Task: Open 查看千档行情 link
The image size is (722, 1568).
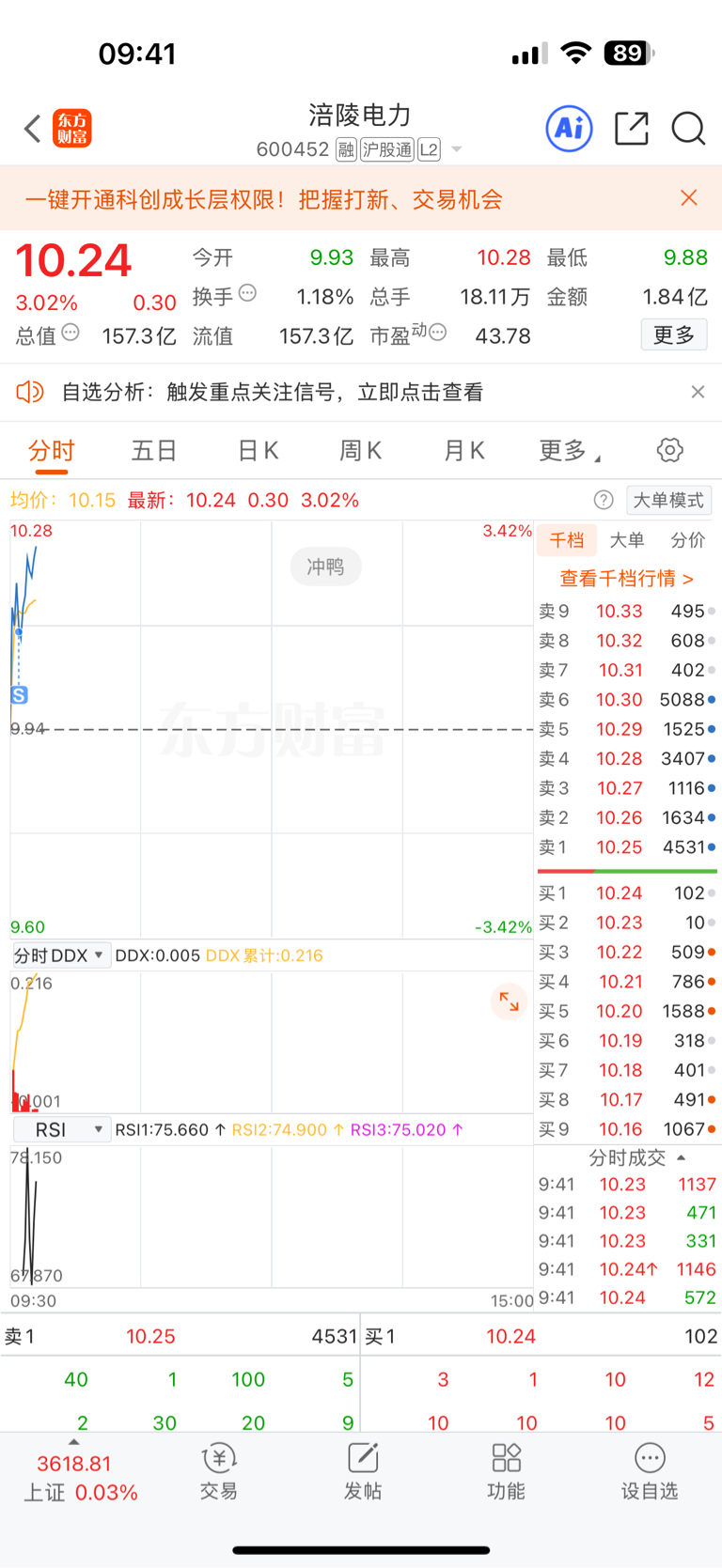Action: pyautogui.click(x=627, y=578)
